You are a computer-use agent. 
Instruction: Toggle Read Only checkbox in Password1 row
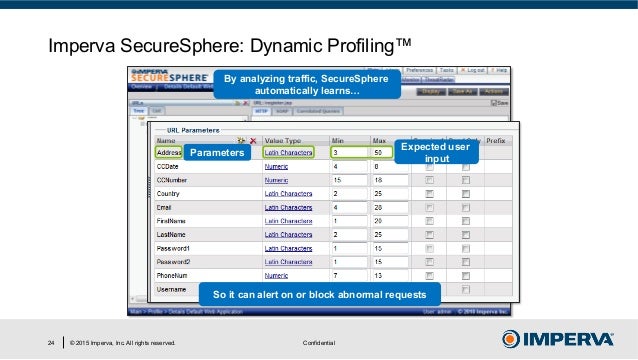[466, 249]
